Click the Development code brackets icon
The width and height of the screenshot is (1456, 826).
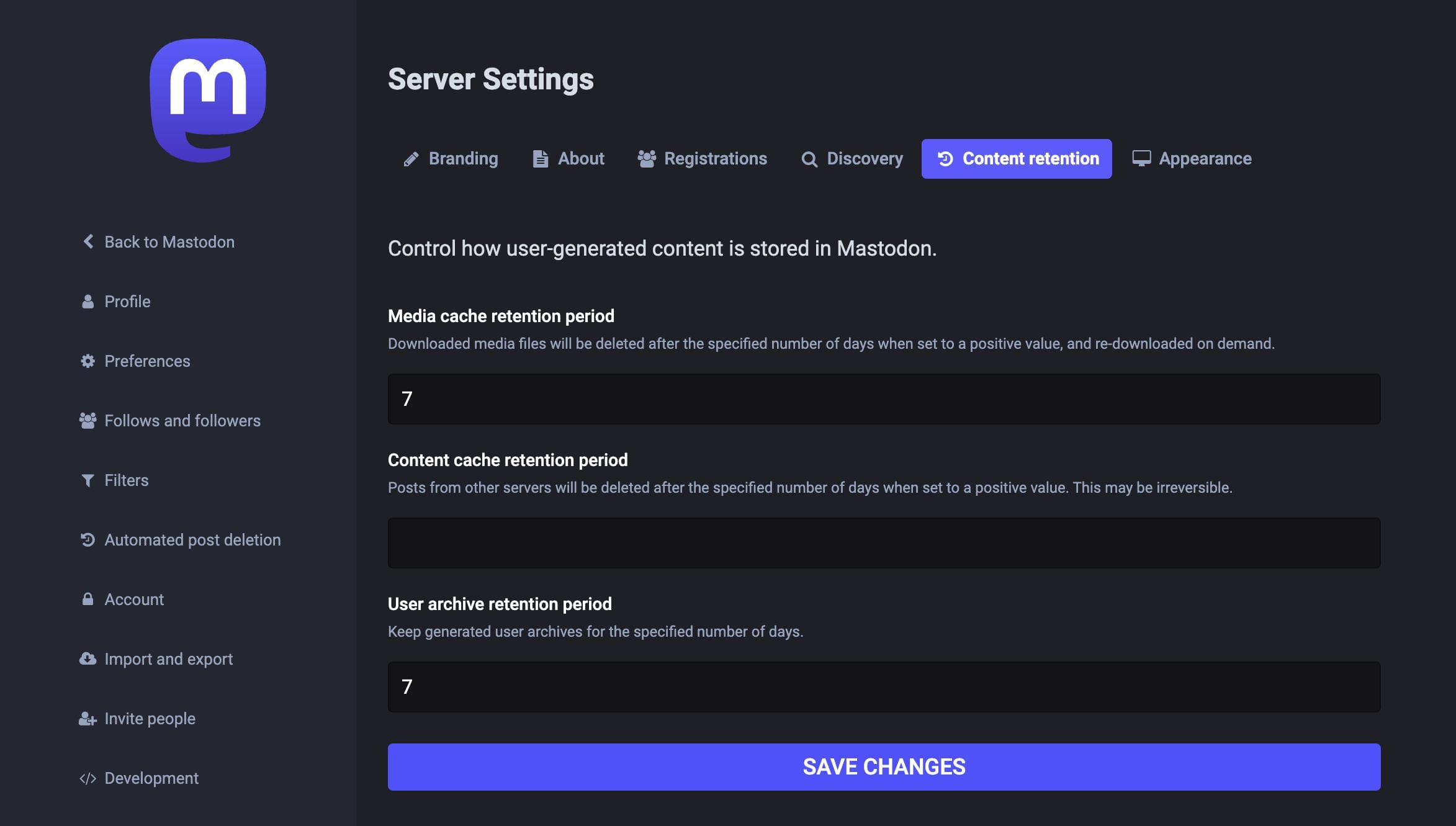click(x=88, y=778)
